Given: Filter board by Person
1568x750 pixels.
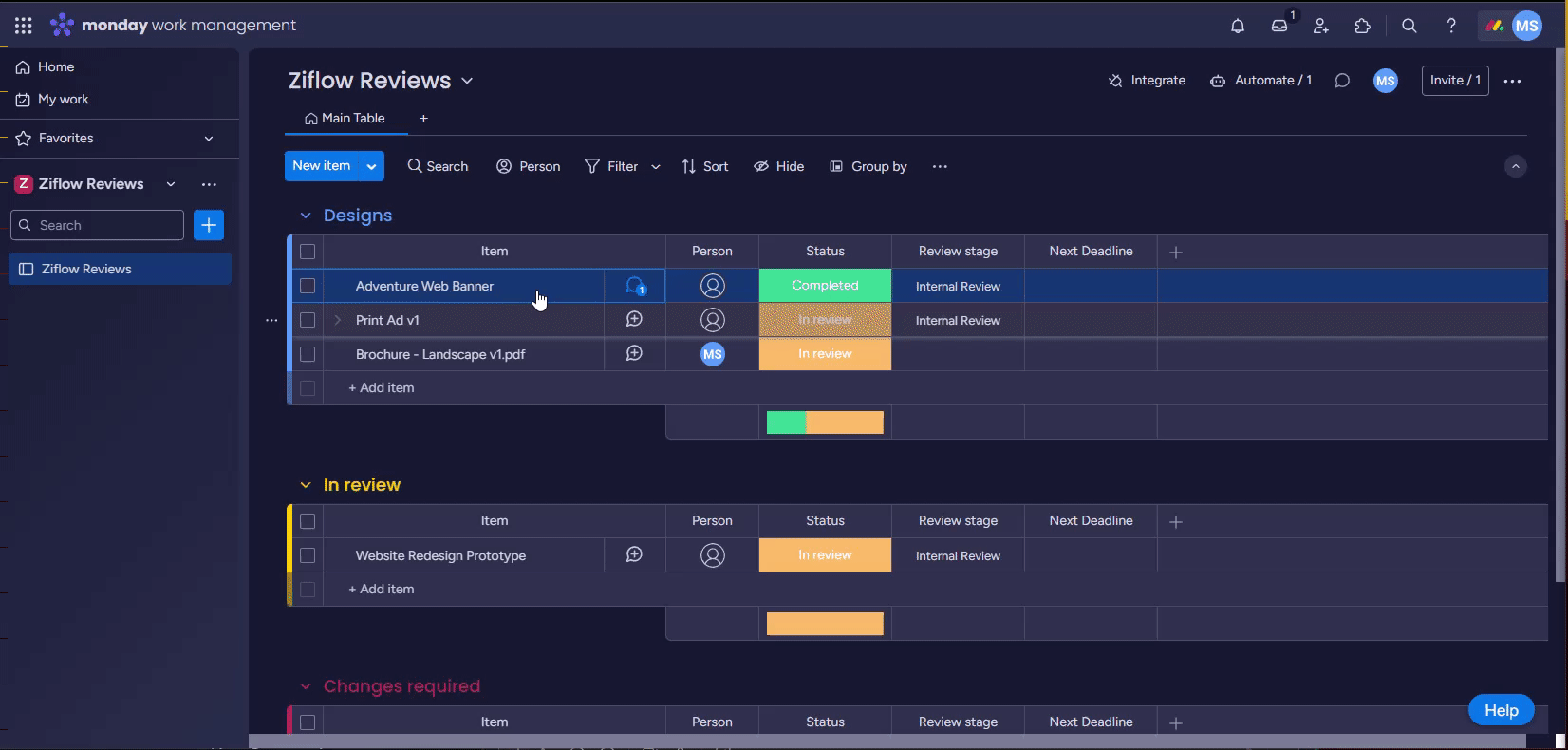Looking at the screenshot, I should [x=529, y=166].
